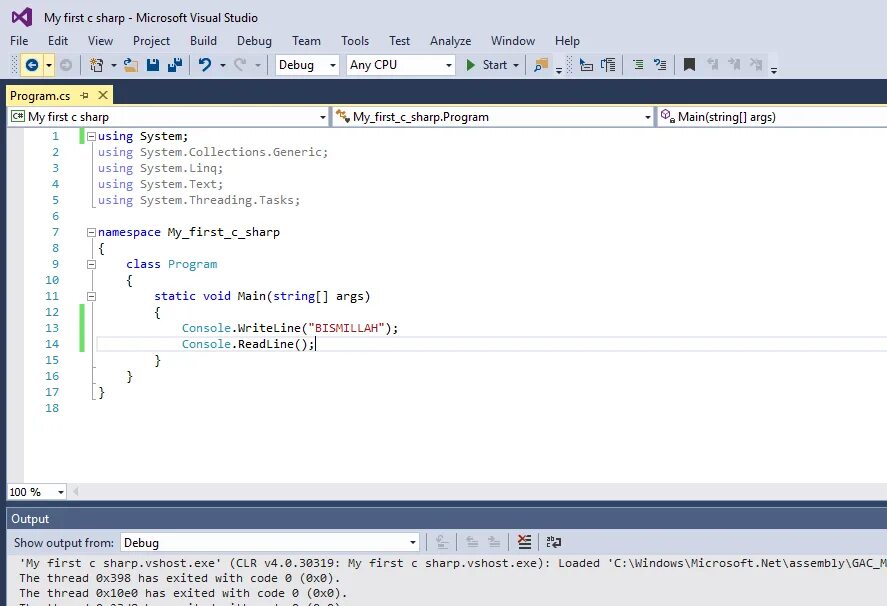The width and height of the screenshot is (887, 606).
Task: Click the Save All multi-floppy icon
Action: click(175, 65)
